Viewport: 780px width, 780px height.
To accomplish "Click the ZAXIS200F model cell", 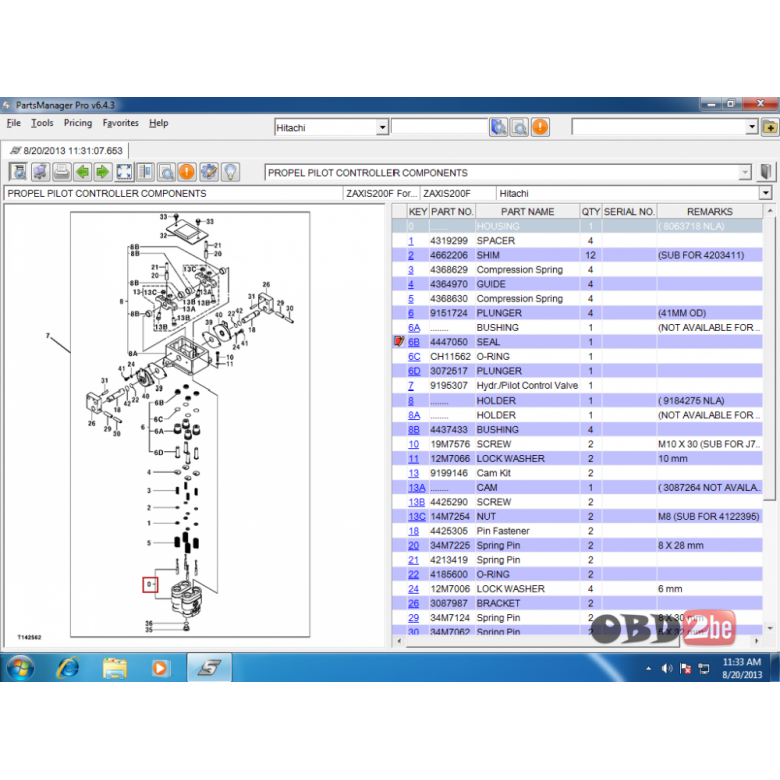I will 458,193.
